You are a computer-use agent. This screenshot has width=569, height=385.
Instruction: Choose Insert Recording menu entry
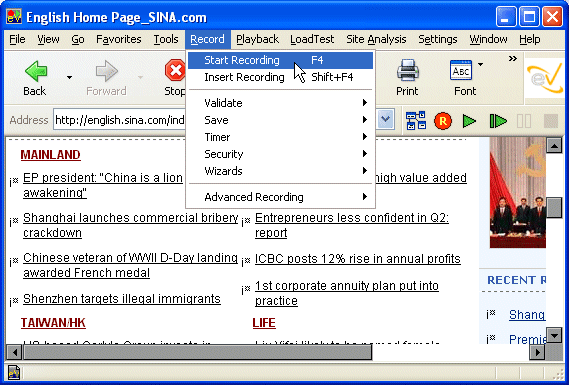281,77
